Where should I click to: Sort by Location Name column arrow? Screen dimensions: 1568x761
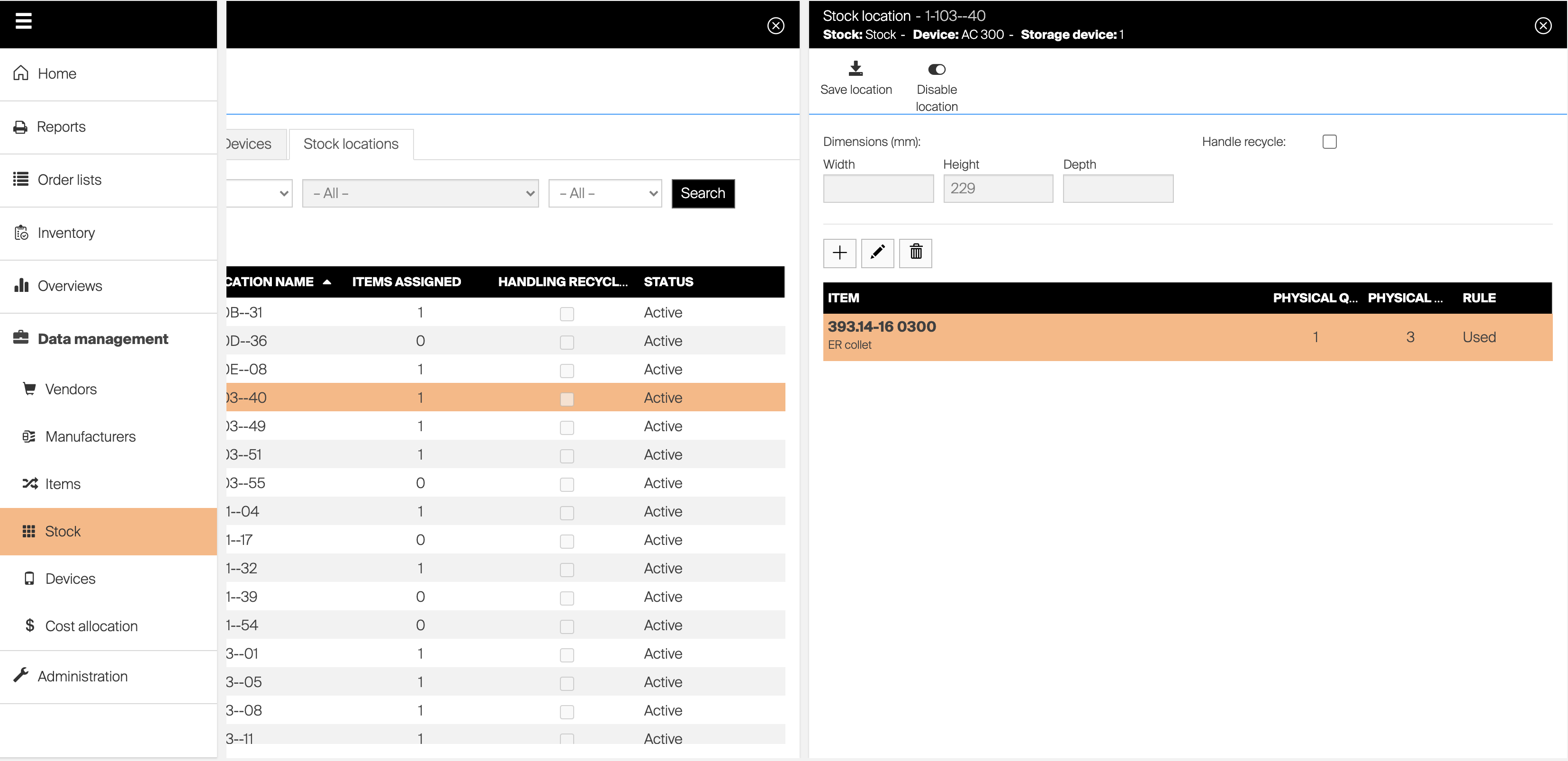point(327,282)
